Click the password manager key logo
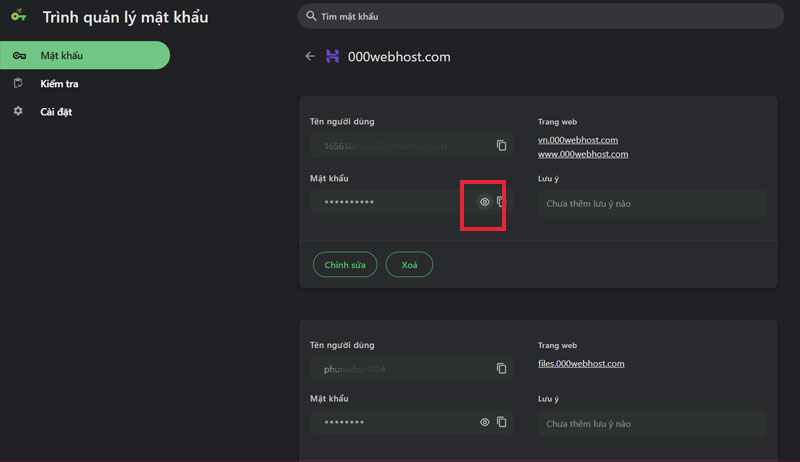The height and width of the screenshot is (462, 800). (x=18, y=16)
